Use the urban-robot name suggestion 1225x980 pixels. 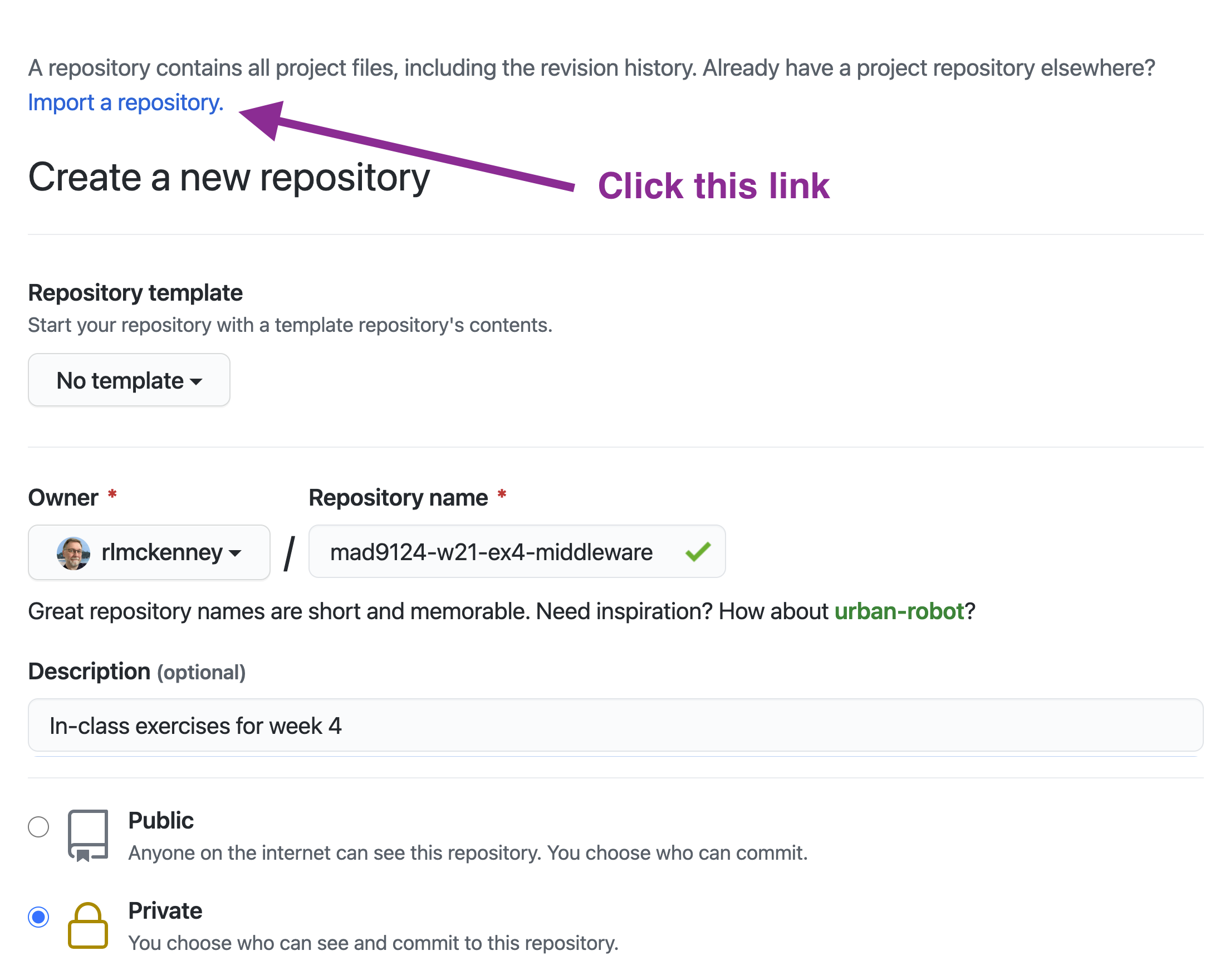[899, 611]
